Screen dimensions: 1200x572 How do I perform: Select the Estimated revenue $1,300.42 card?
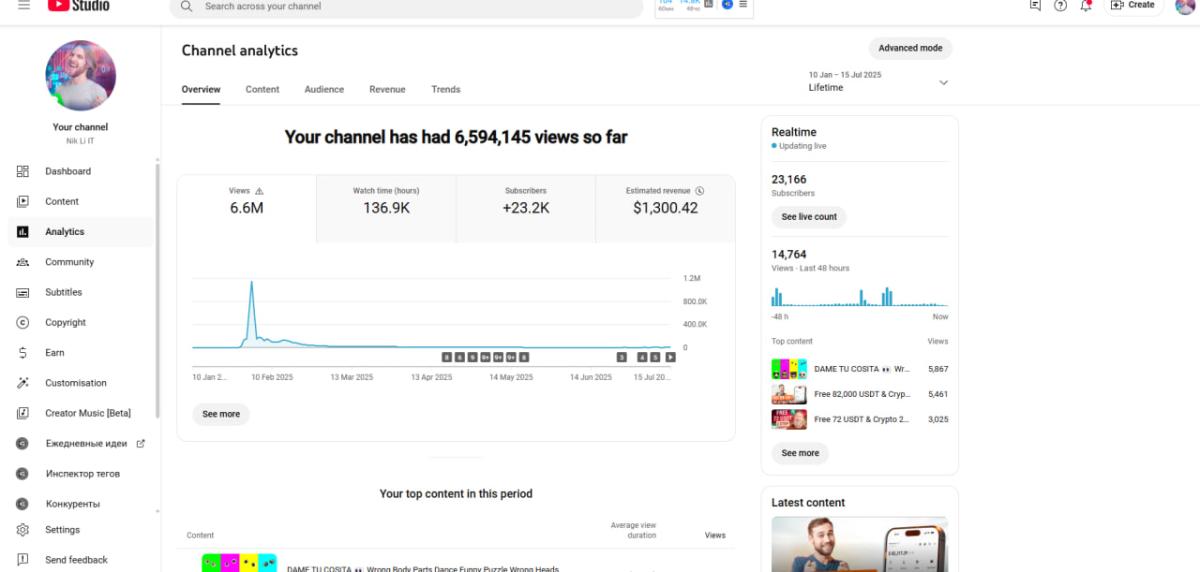tap(665, 208)
